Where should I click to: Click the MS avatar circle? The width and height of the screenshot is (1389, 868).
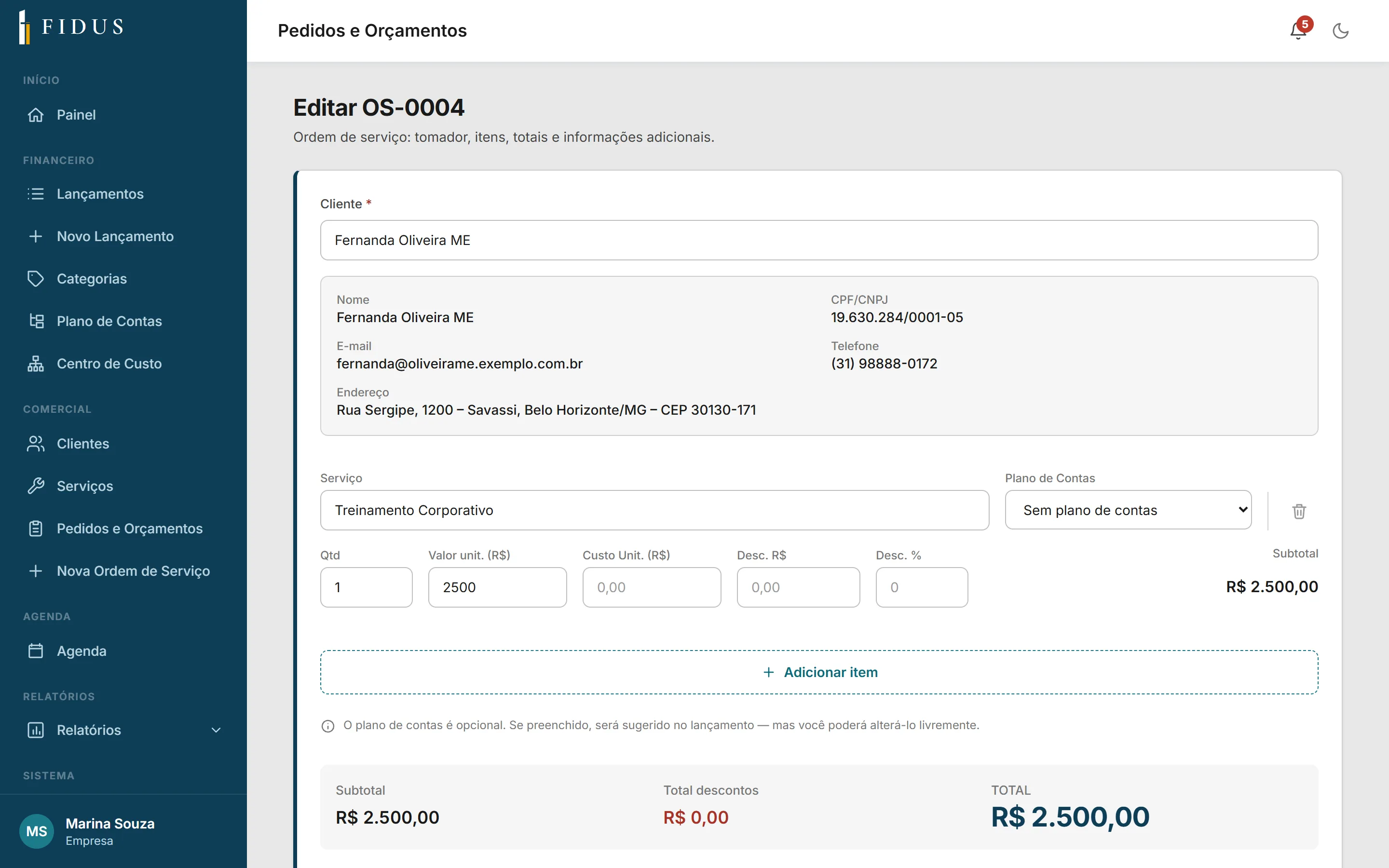[37, 831]
